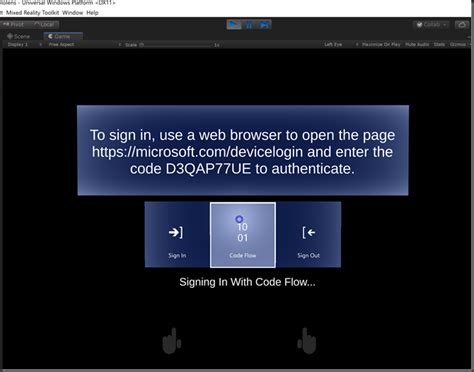Click the Sign In button

[x=177, y=235]
